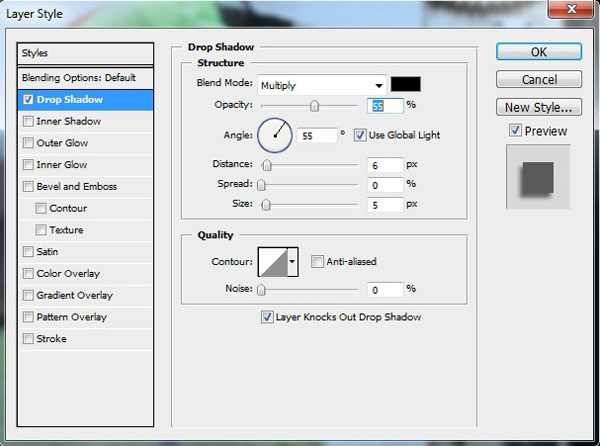
Task: Select the Drop Shadow style row
Action: click(x=85, y=100)
